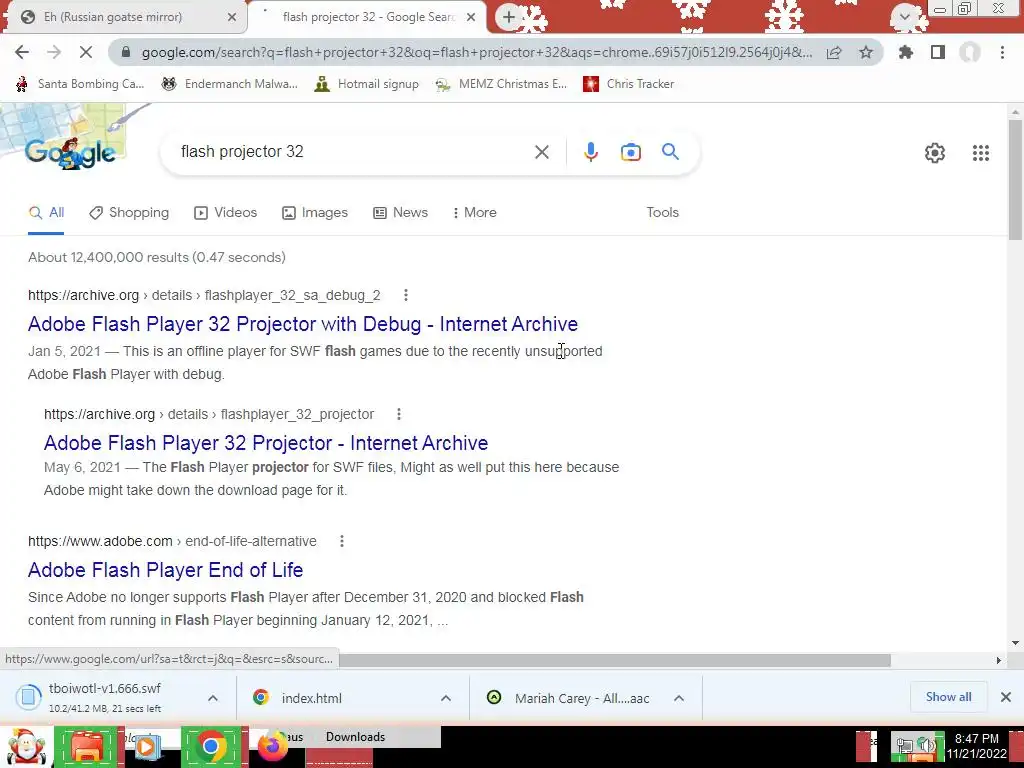This screenshot has height=768, width=1024.
Task: Open Chris Tracker bookmark
Action: click(x=628, y=84)
